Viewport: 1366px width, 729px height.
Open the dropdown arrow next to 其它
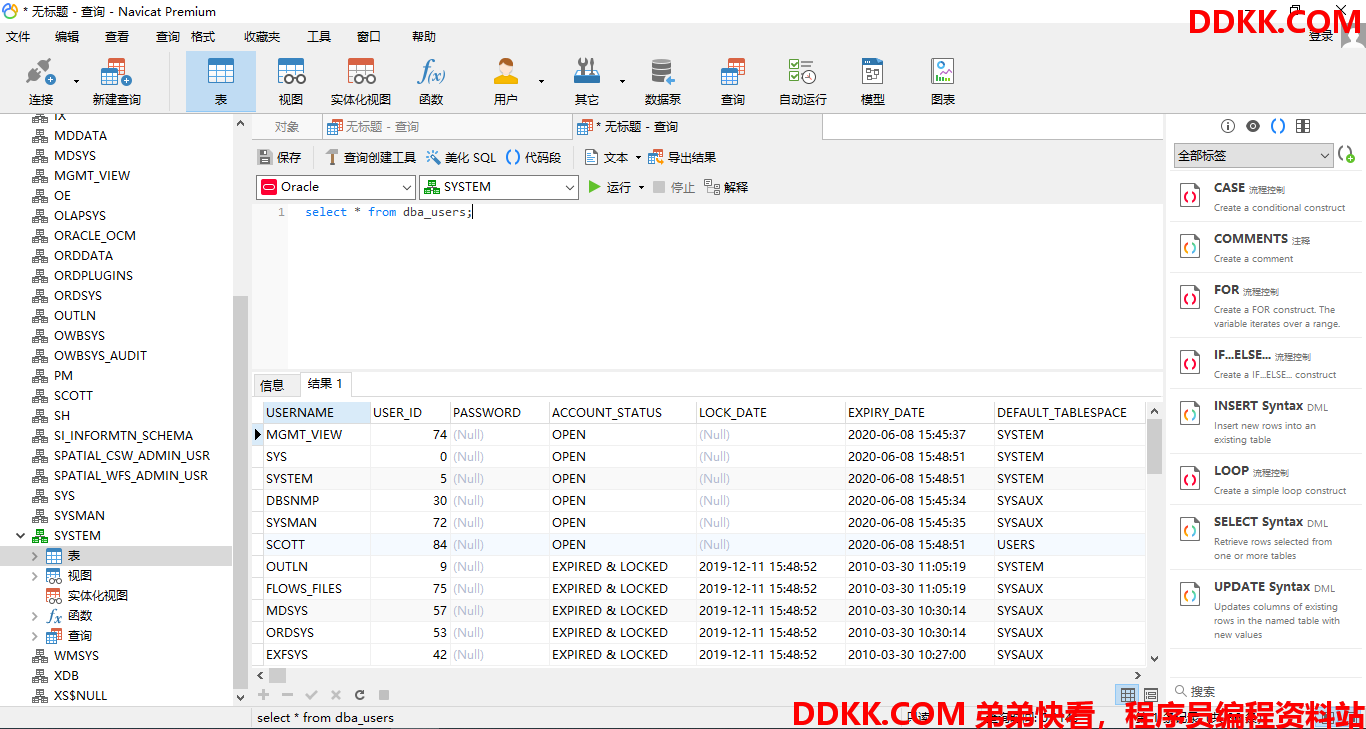tap(622, 81)
